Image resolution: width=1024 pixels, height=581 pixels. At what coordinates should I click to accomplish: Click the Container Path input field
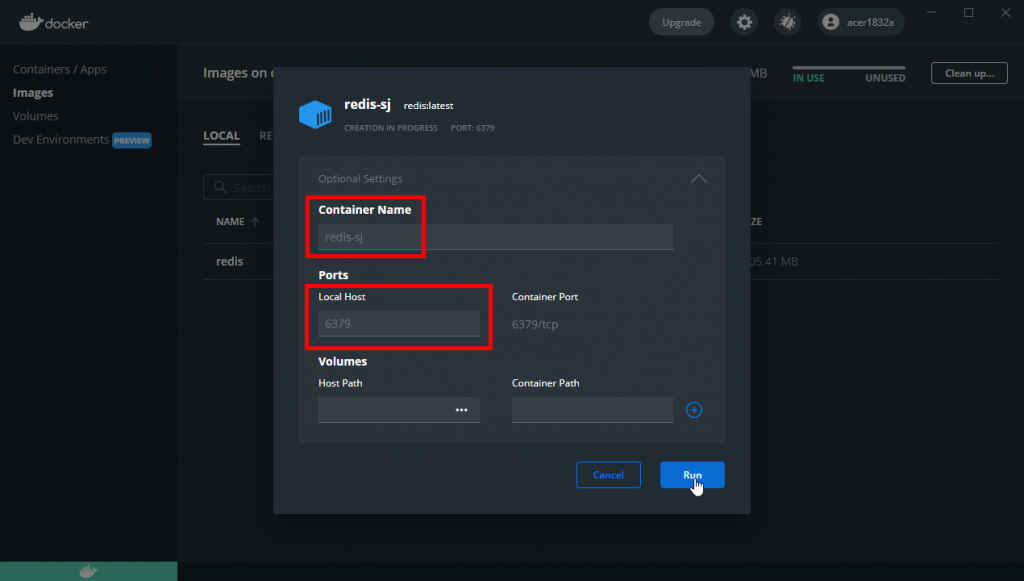click(x=592, y=410)
